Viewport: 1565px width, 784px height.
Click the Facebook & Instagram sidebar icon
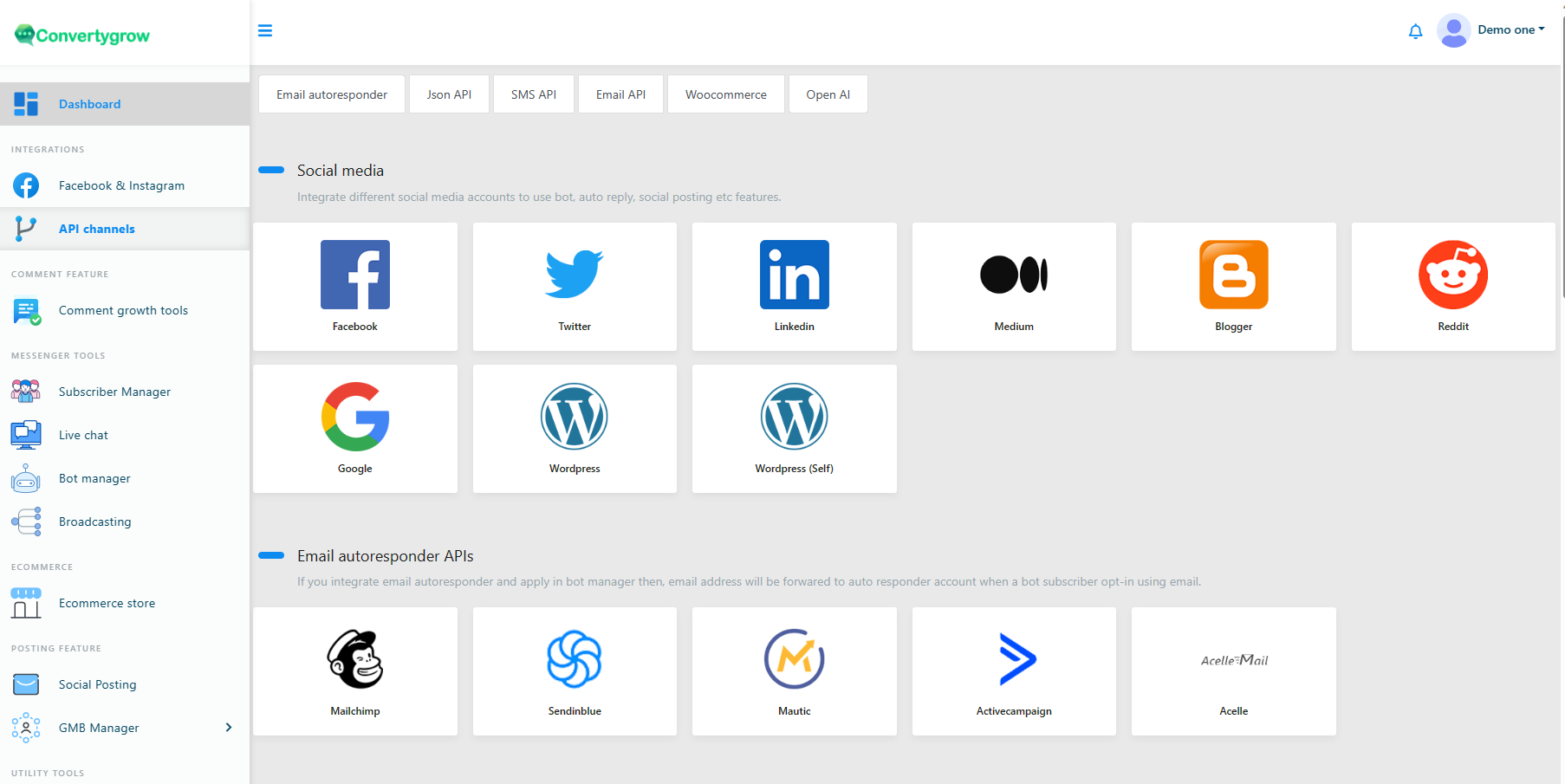tap(26, 185)
